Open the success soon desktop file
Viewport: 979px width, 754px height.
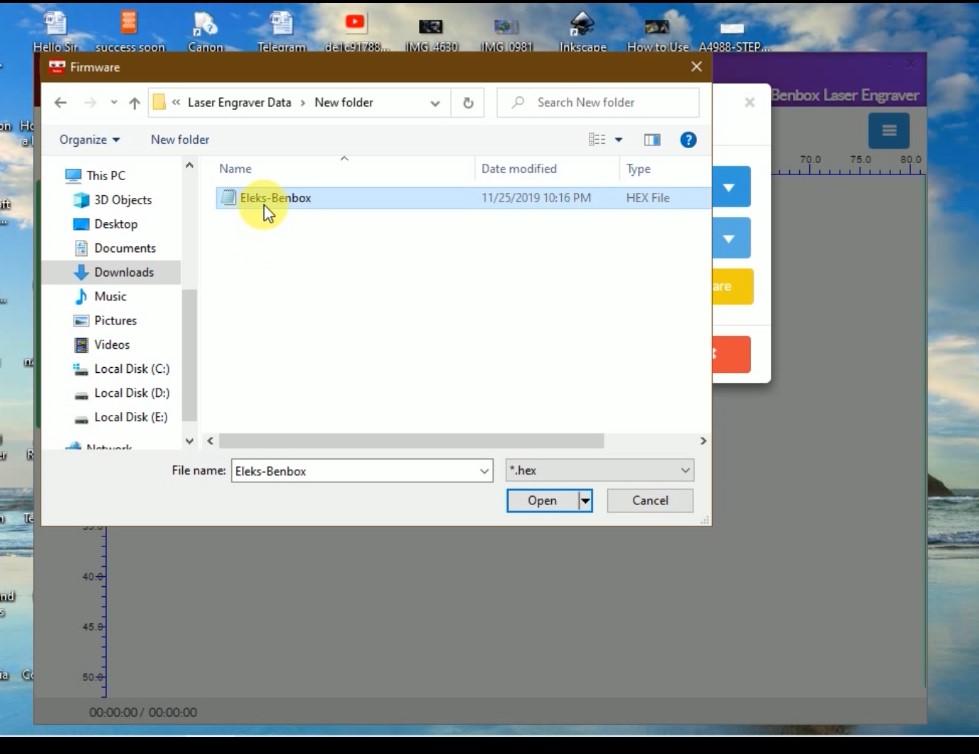(129, 31)
